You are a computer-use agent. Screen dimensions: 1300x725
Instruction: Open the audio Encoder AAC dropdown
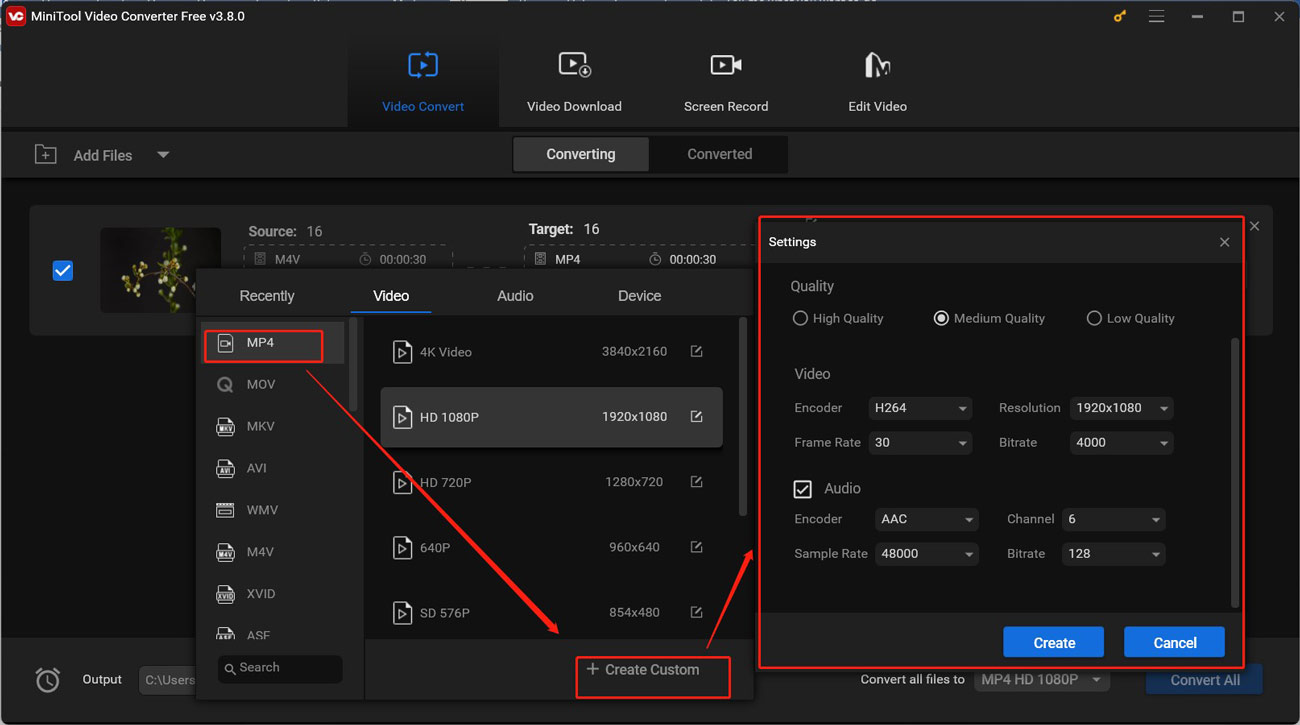point(926,520)
